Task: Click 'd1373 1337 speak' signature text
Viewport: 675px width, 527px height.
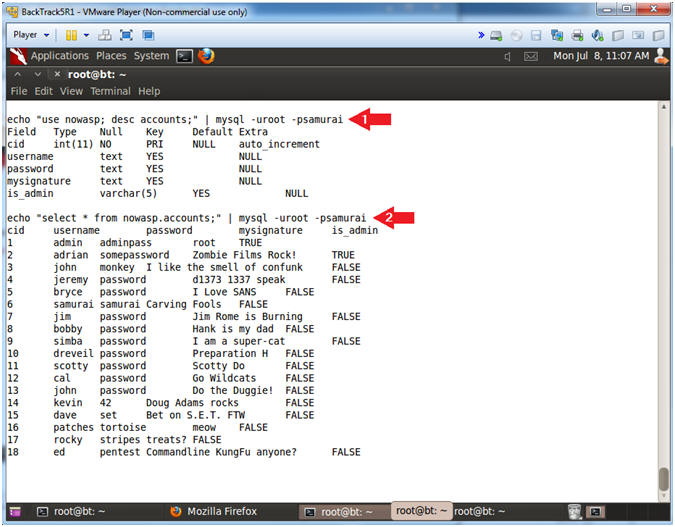Action: point(238,280)
